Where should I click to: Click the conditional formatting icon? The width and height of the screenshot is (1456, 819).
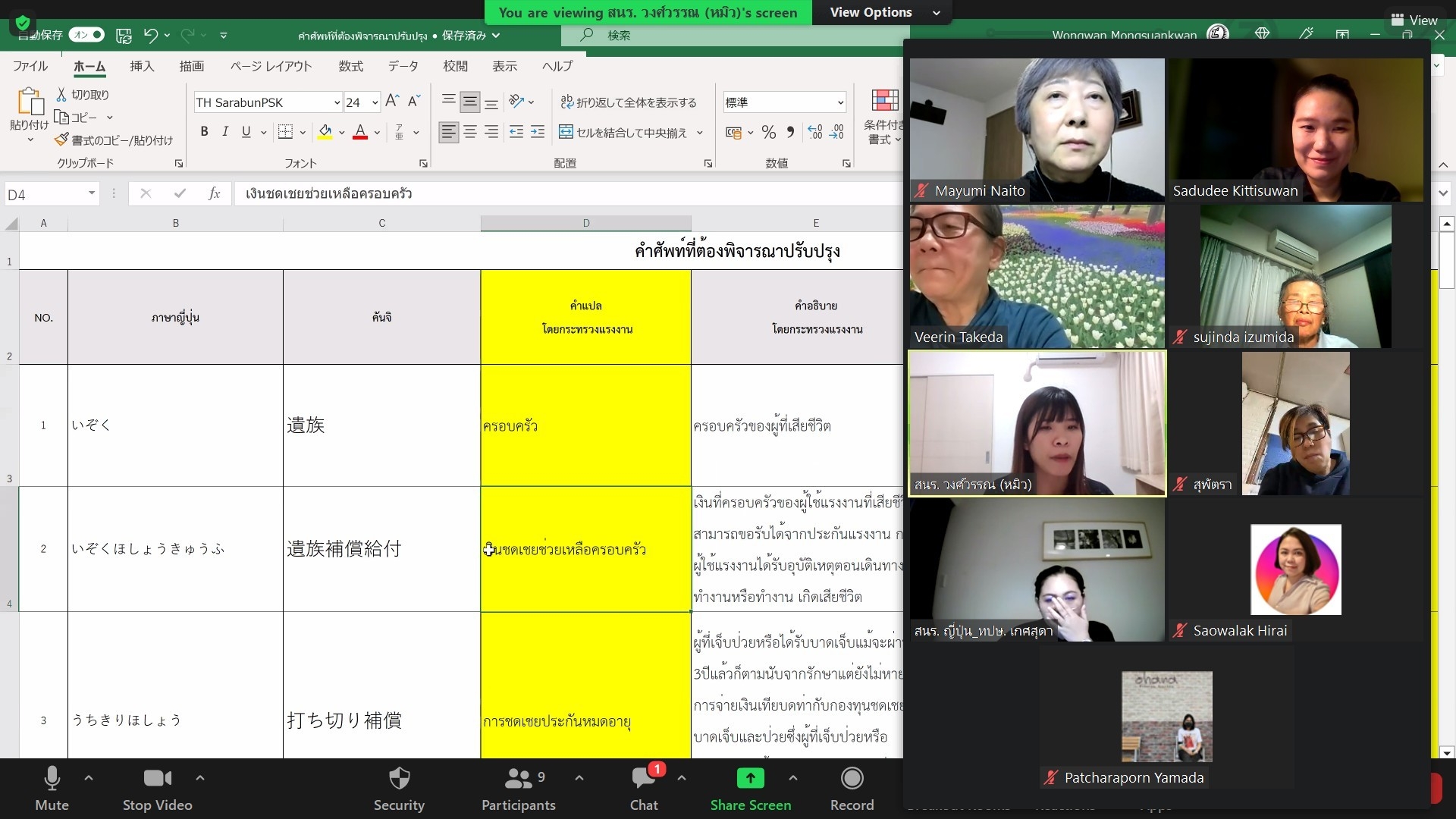[x=884, y=102]
